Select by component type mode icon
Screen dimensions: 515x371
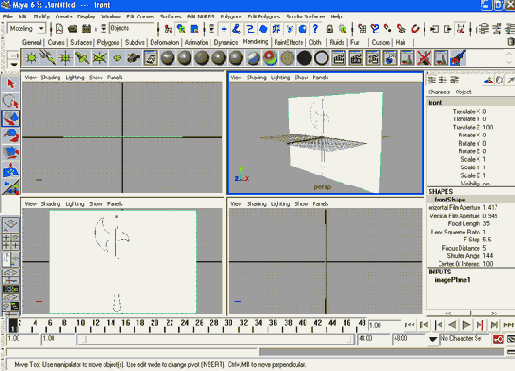194,29
